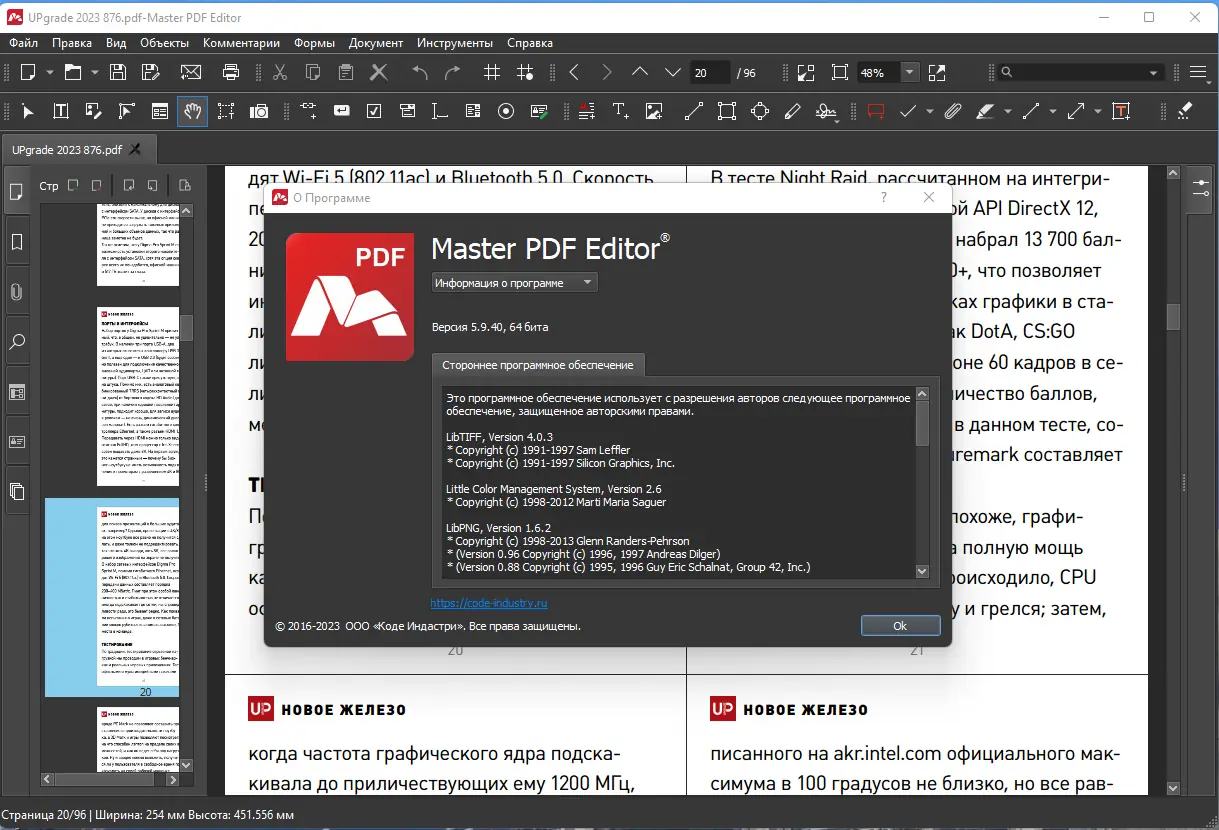Click the dialog help question mark
The image size is (1219, 830).
(x=884, y=198)
